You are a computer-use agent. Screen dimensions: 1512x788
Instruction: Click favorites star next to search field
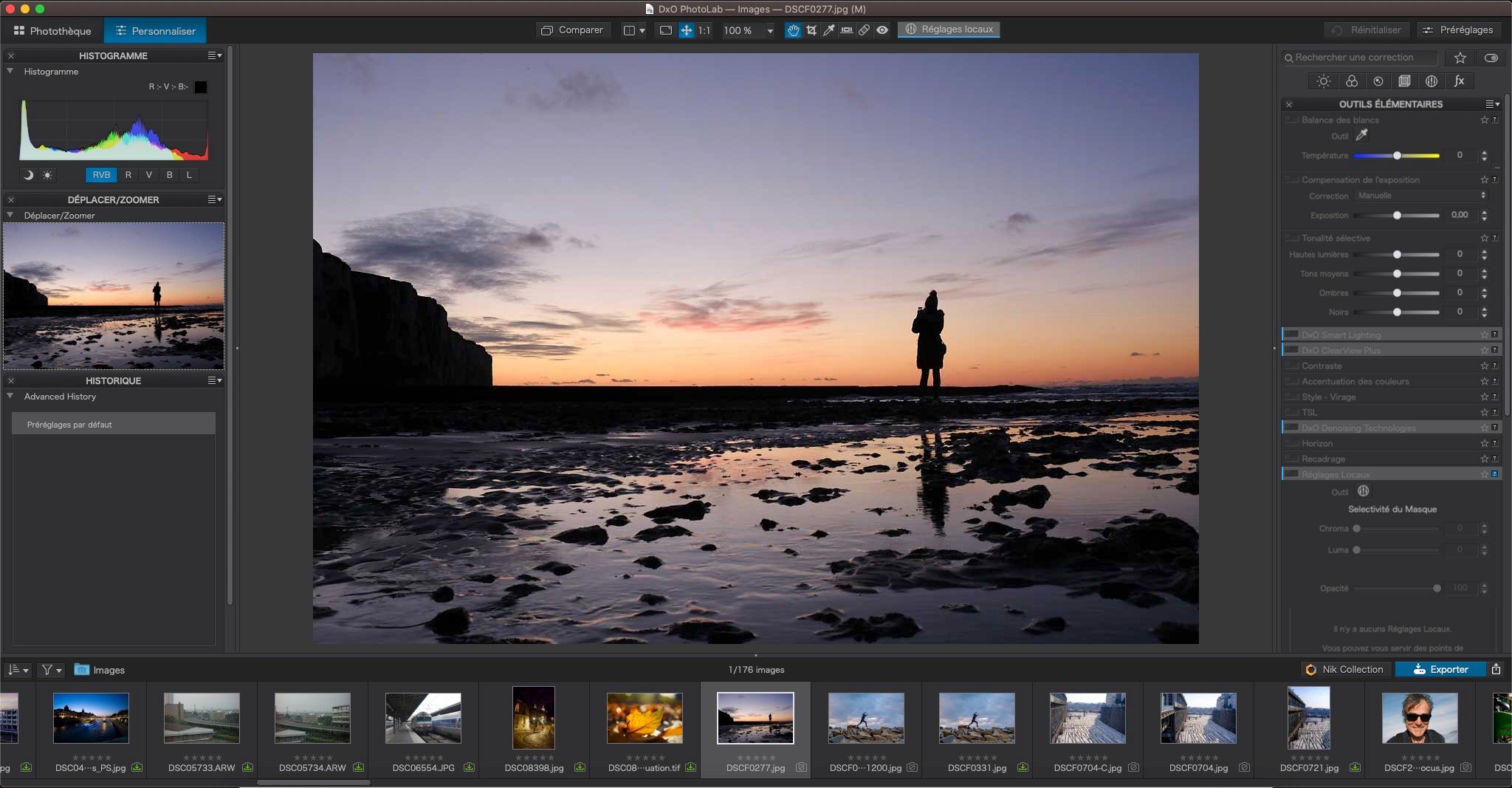click(1460, 58)
